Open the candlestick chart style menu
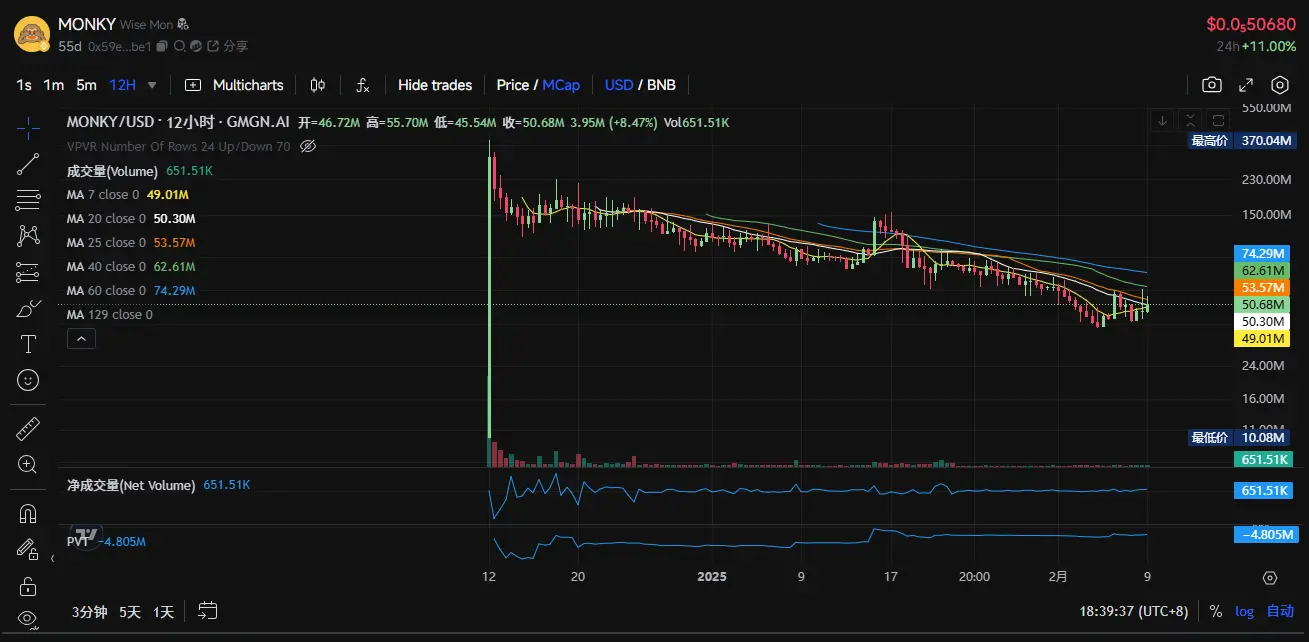 point(318,85)
